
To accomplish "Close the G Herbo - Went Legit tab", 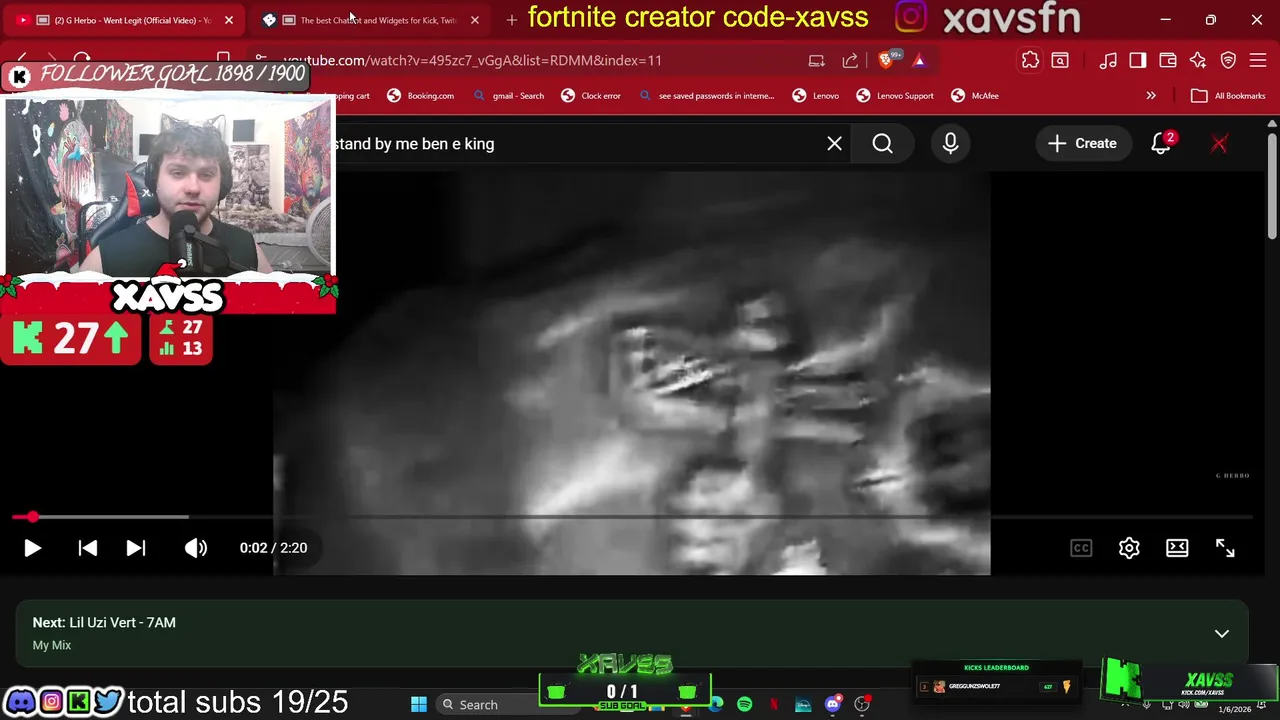I will tap(228, 20).
